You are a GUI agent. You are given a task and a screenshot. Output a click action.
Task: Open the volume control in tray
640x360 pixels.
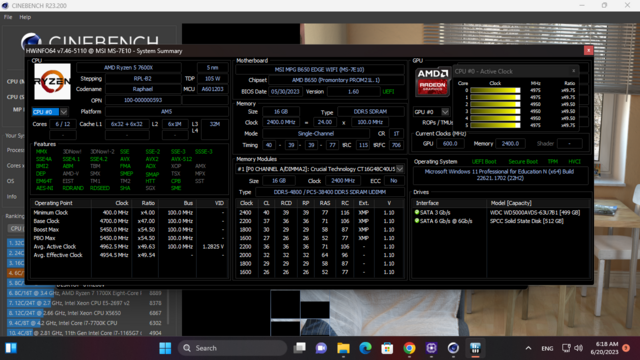(578, 348)
